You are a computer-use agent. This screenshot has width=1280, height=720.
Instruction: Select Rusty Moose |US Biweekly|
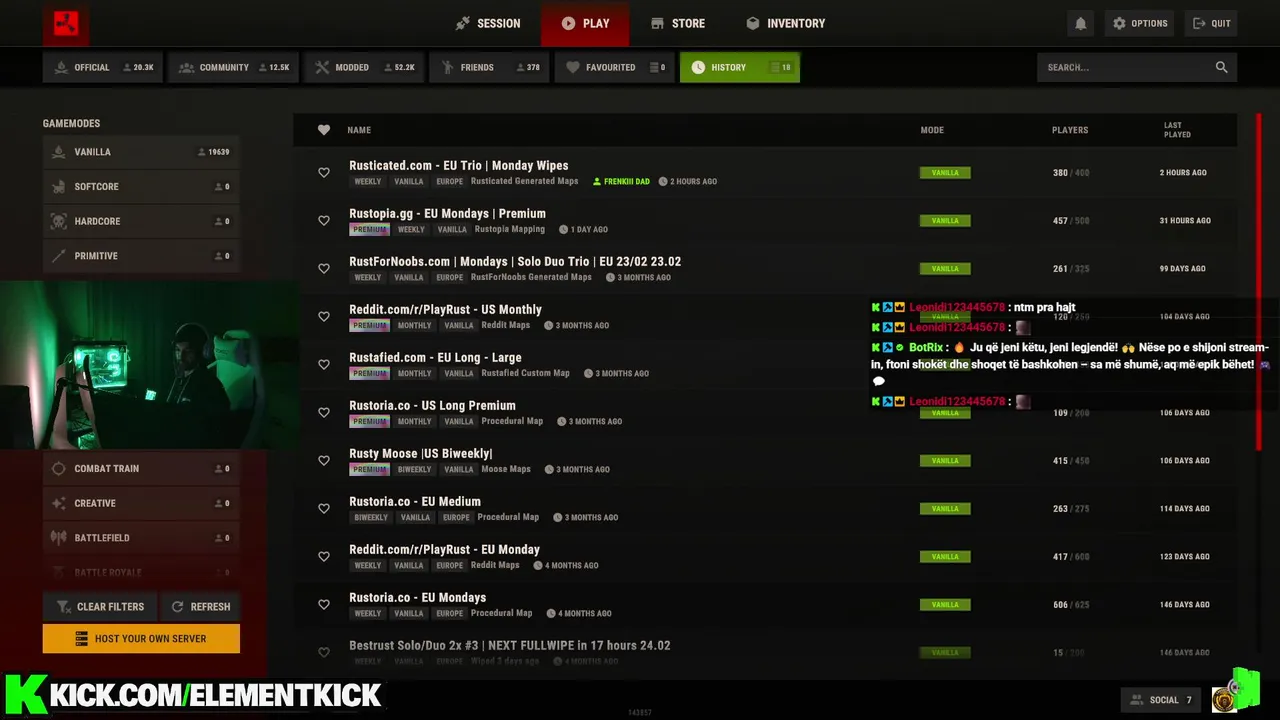[x=421, y=454]
